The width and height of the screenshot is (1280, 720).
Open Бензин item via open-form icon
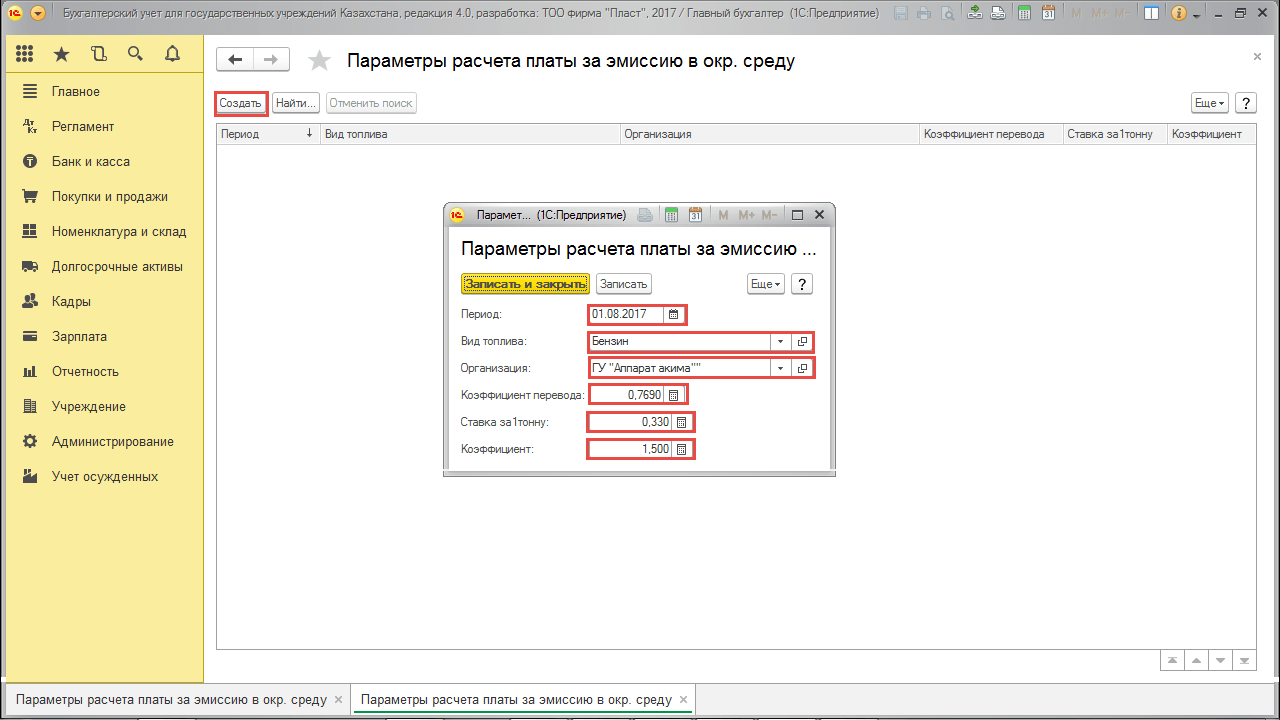click(802, 341)
